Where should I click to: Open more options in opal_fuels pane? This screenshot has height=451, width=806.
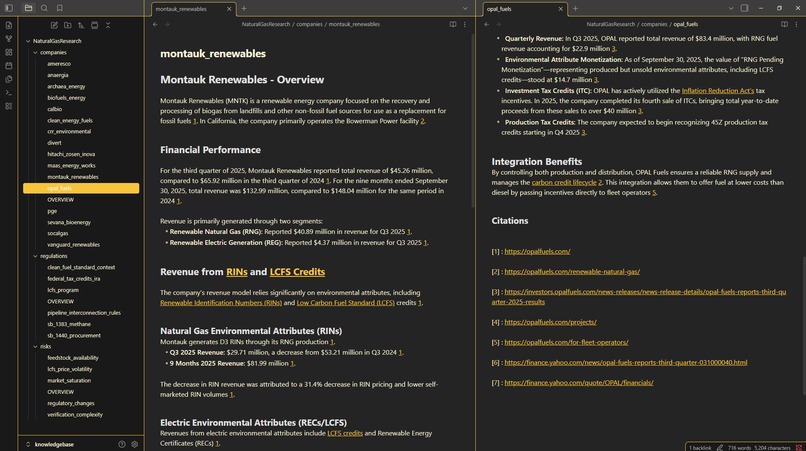coord(796,24)
